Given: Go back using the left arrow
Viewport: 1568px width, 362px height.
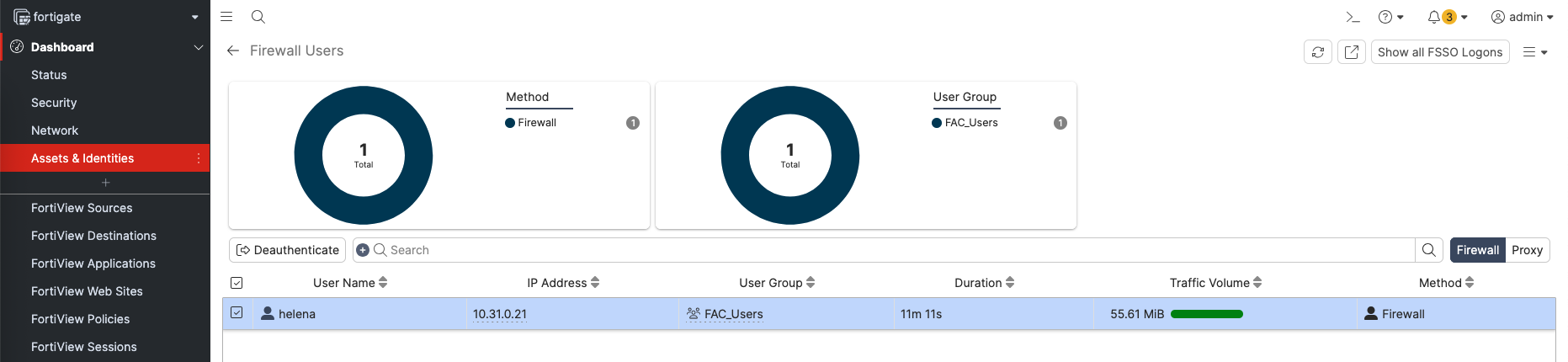Looking at the screenshot, I should point(233,51).
